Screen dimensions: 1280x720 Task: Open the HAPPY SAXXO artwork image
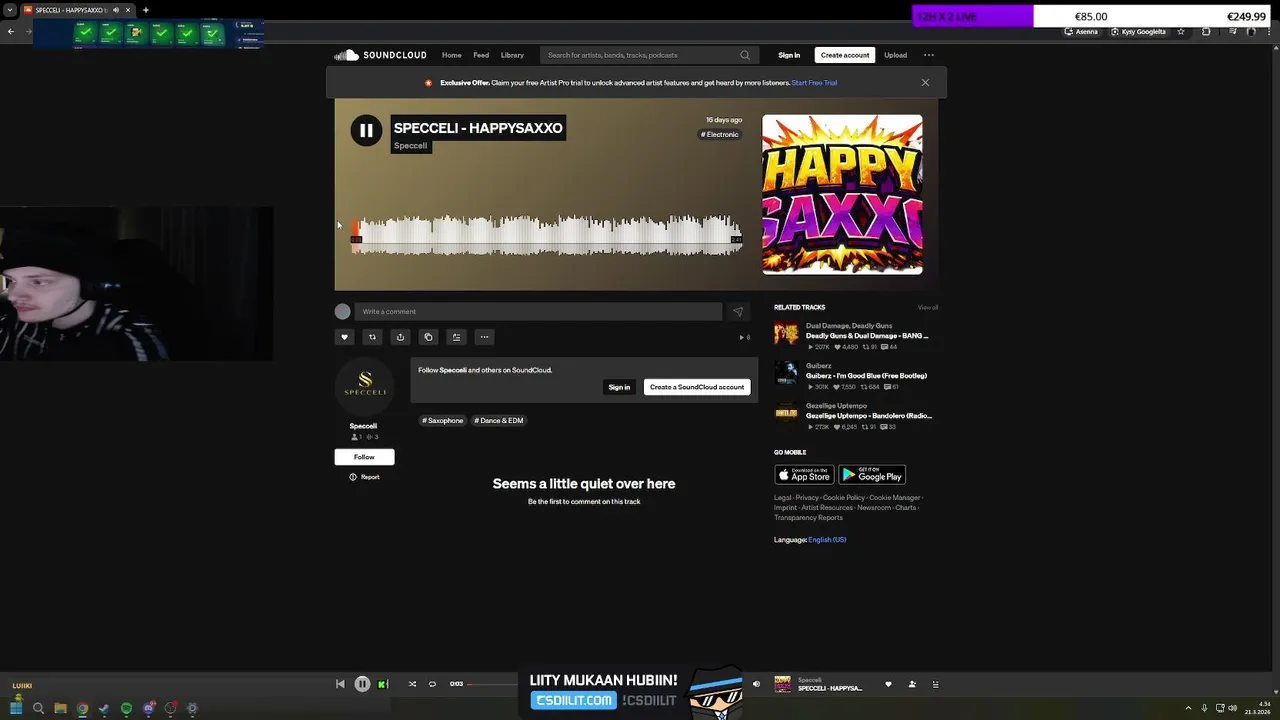tap(842, 194)
